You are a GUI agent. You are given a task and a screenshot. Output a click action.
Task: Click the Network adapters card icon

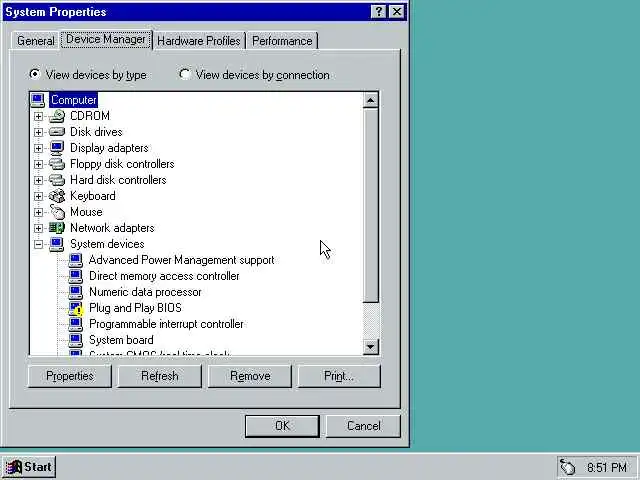[x=57, y=228]
